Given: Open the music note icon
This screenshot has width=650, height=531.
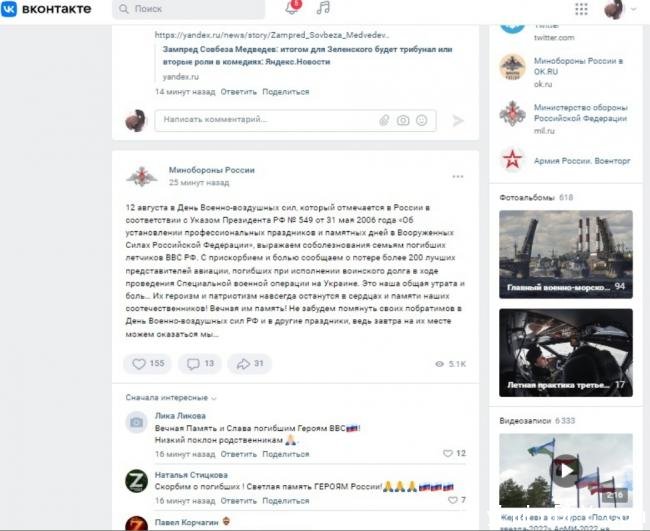Looking at the screenshot, I should [323, 8].
